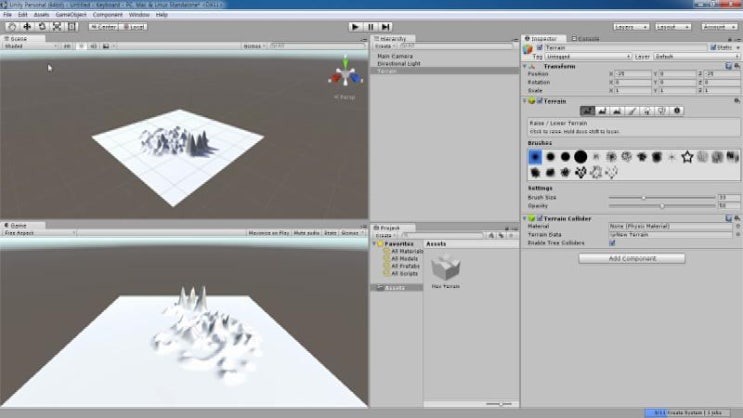Toggle scene audio in the Scene view
The image size is (743, 418).
pos(93,46)
